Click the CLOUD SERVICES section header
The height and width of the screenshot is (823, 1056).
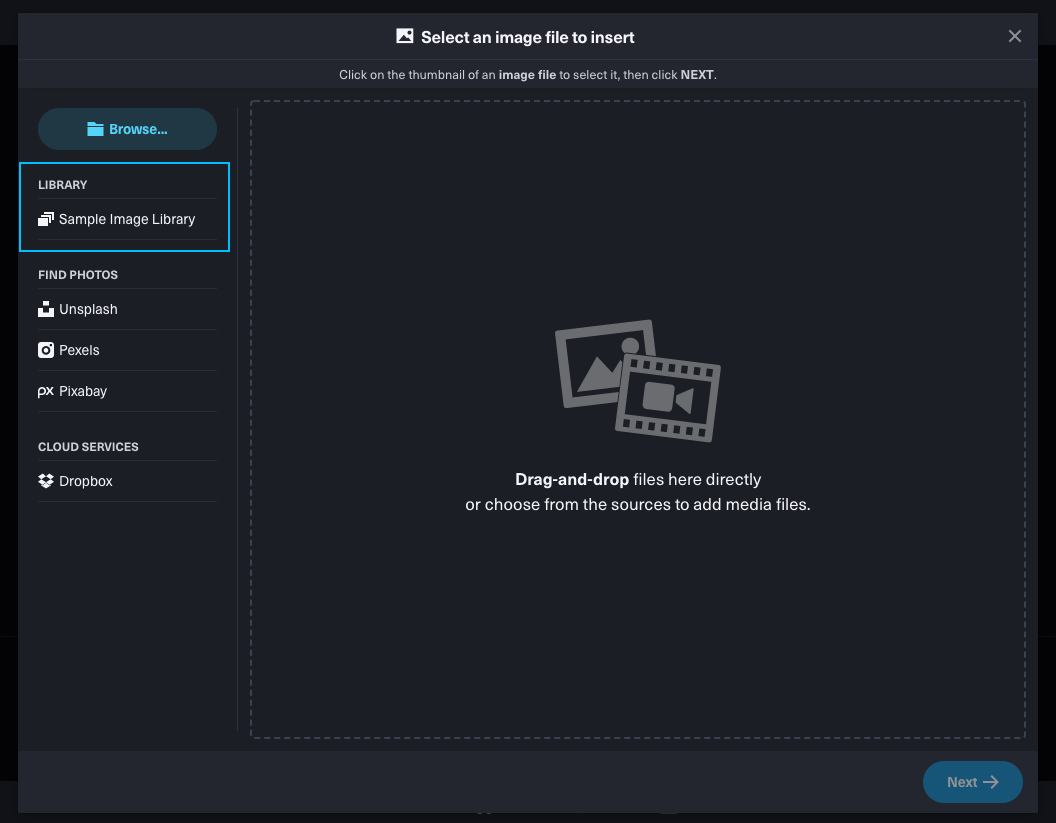[x=88, y=447]
